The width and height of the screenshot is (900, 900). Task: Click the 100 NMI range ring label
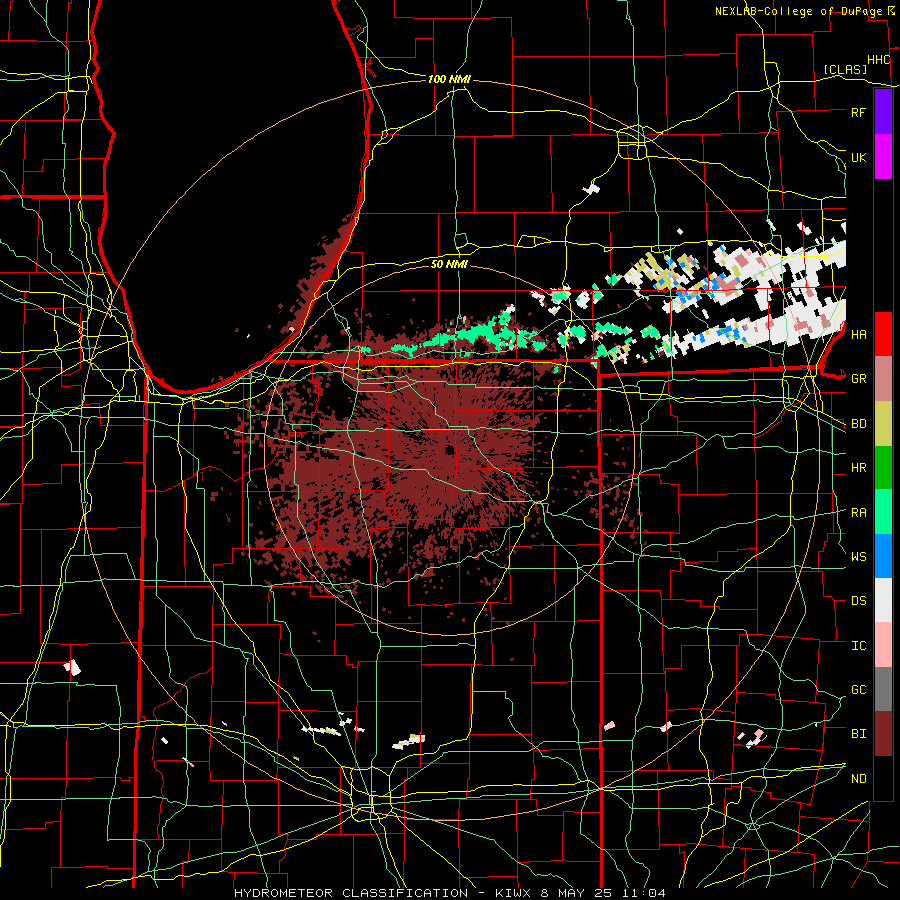(449, 79)
